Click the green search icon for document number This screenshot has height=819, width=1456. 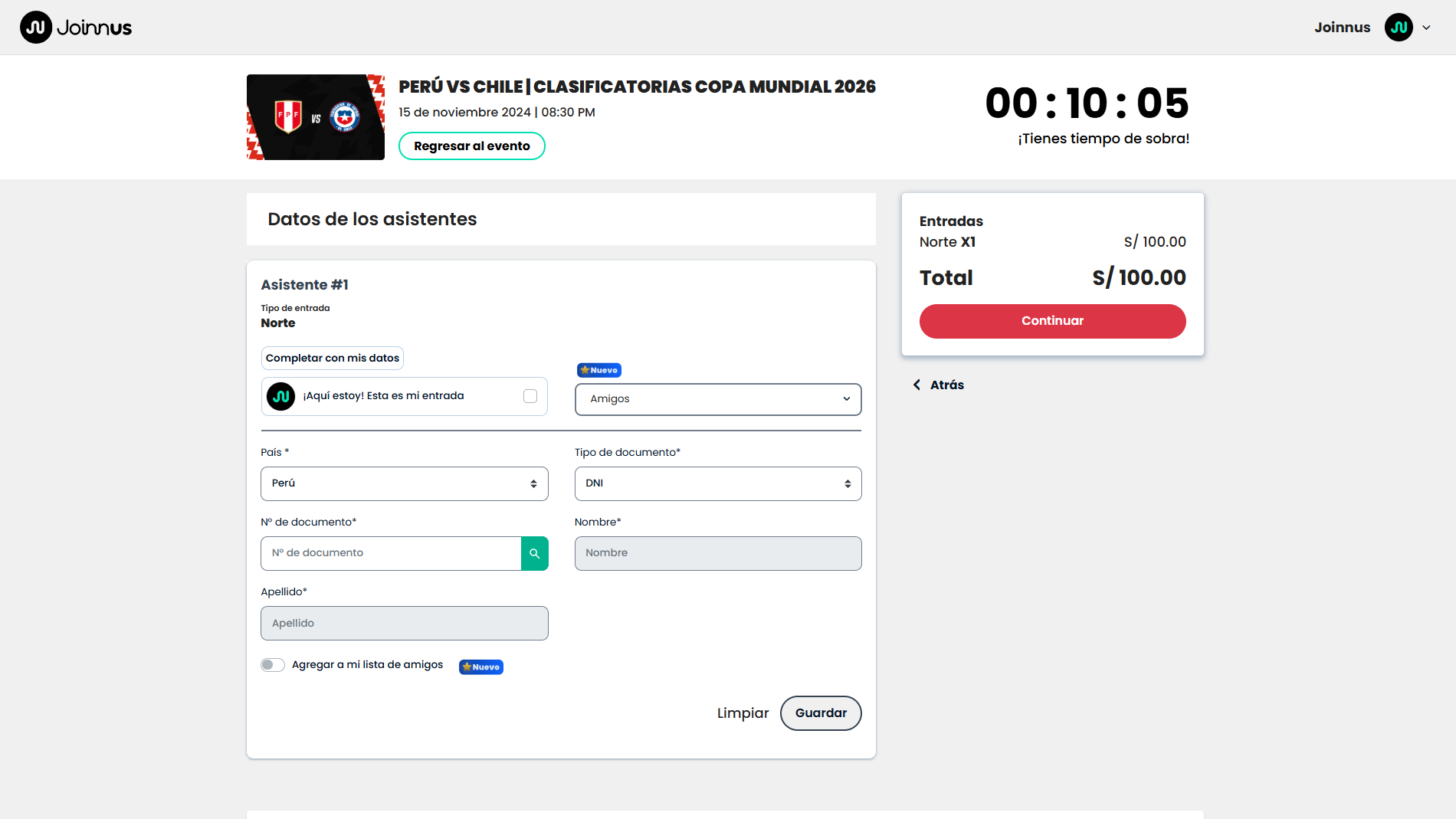point(534,553)
